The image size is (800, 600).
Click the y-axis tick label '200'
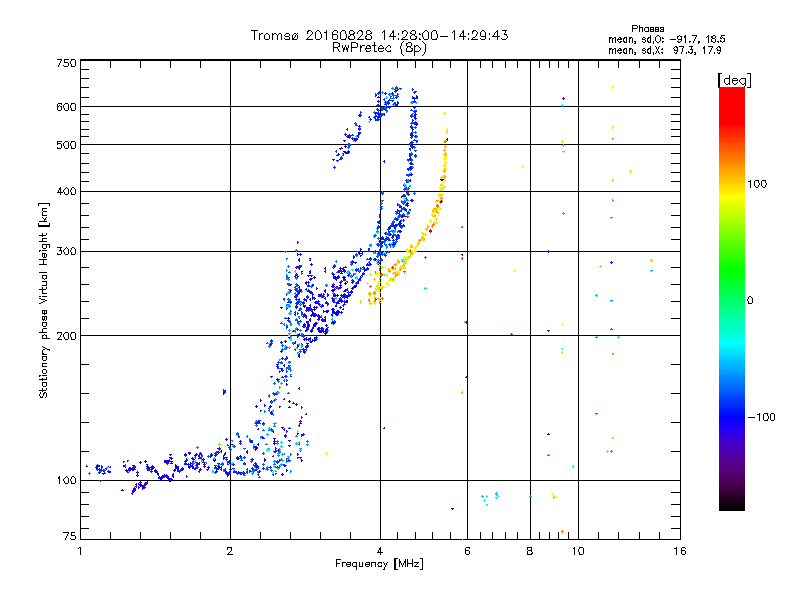click(66, 336)
